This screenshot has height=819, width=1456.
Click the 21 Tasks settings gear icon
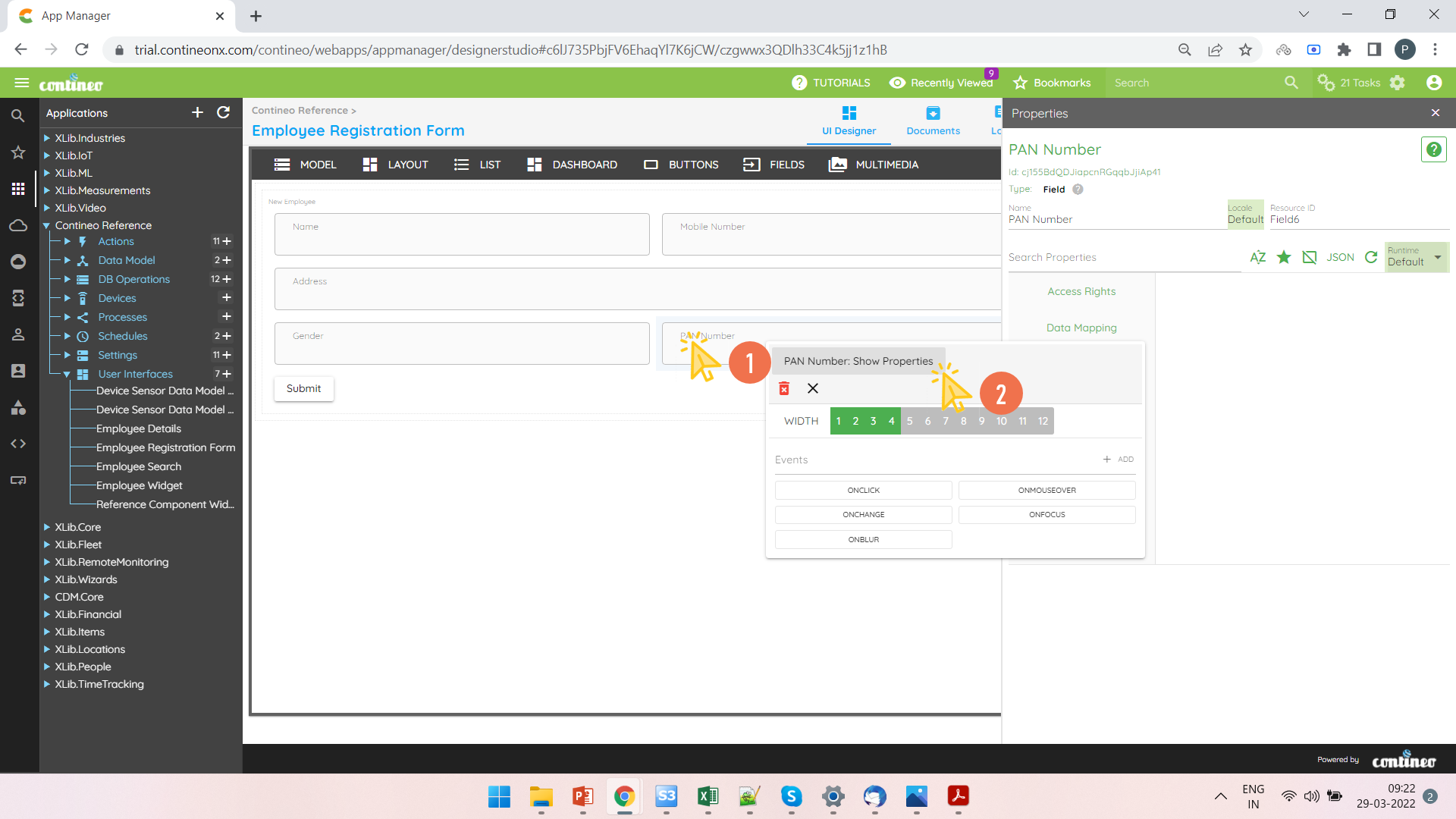click(x=1398, y=83)
